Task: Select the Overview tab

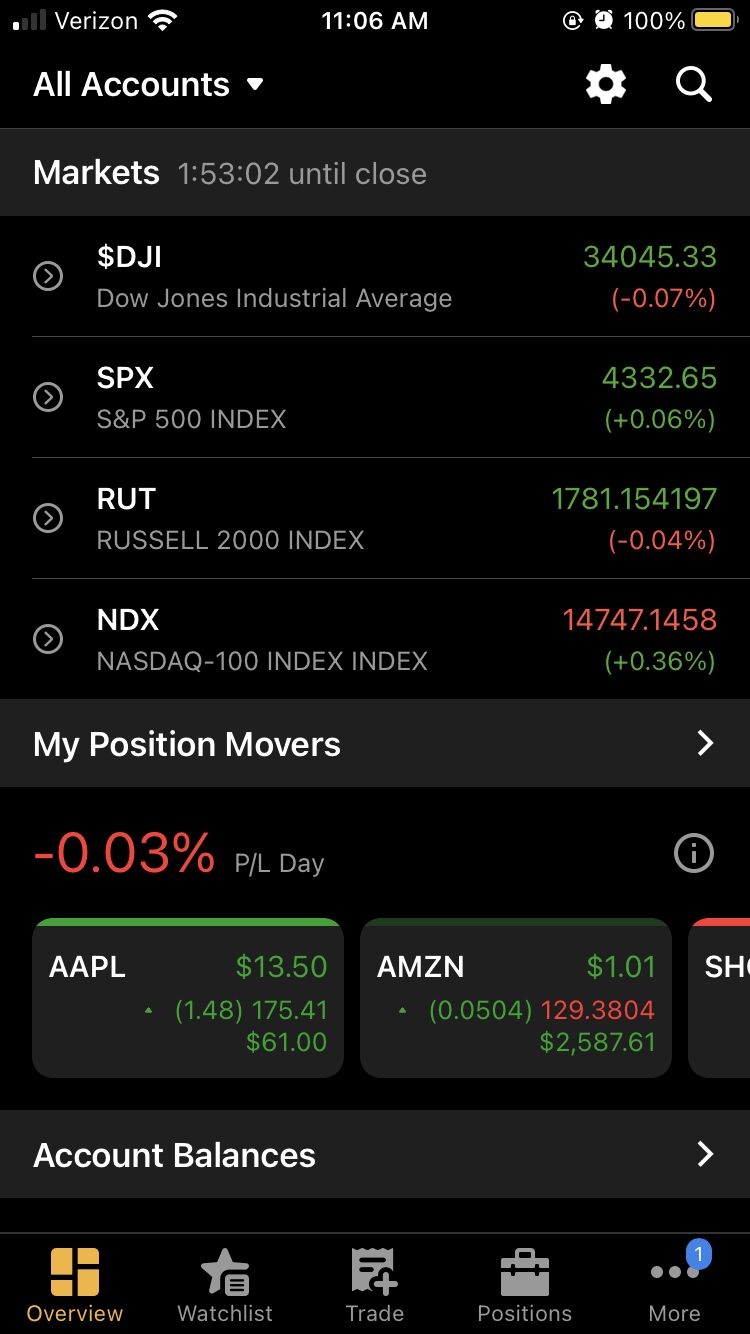Action: point(75,1285)
